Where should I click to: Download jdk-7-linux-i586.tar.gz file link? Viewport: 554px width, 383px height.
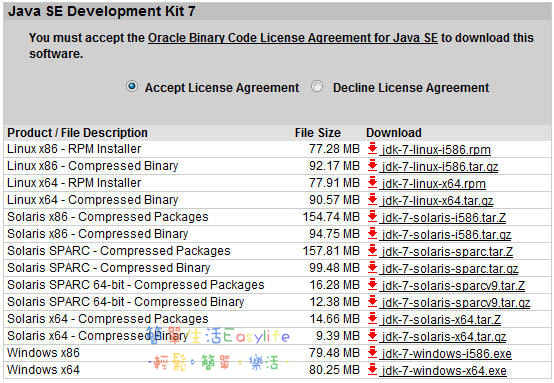point(440,167)
